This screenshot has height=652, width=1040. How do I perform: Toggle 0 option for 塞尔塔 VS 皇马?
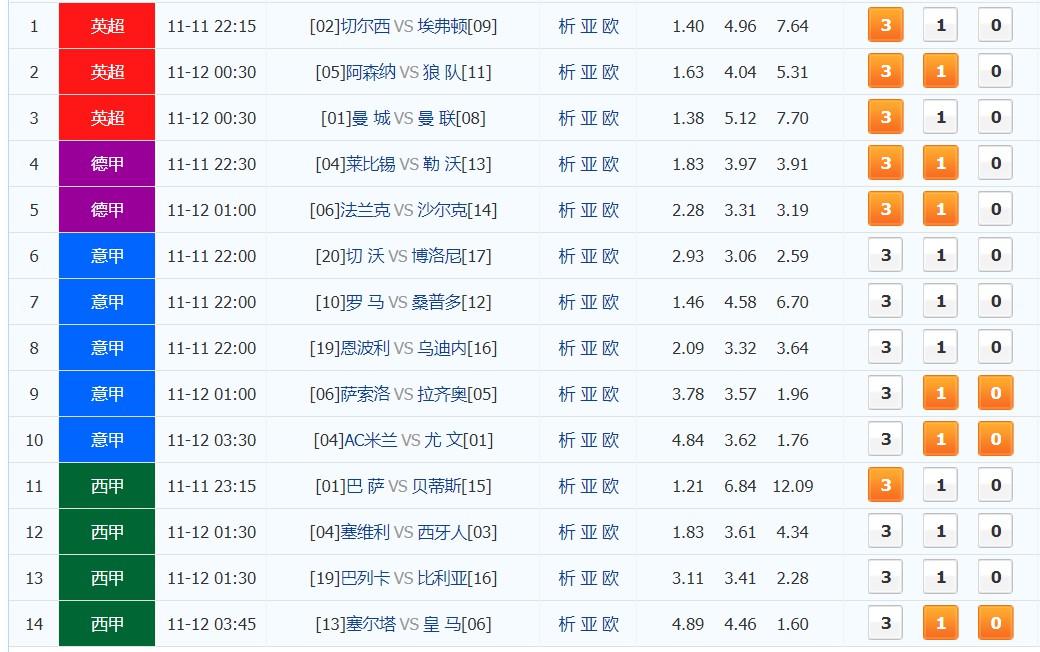[x=996, y=623]
